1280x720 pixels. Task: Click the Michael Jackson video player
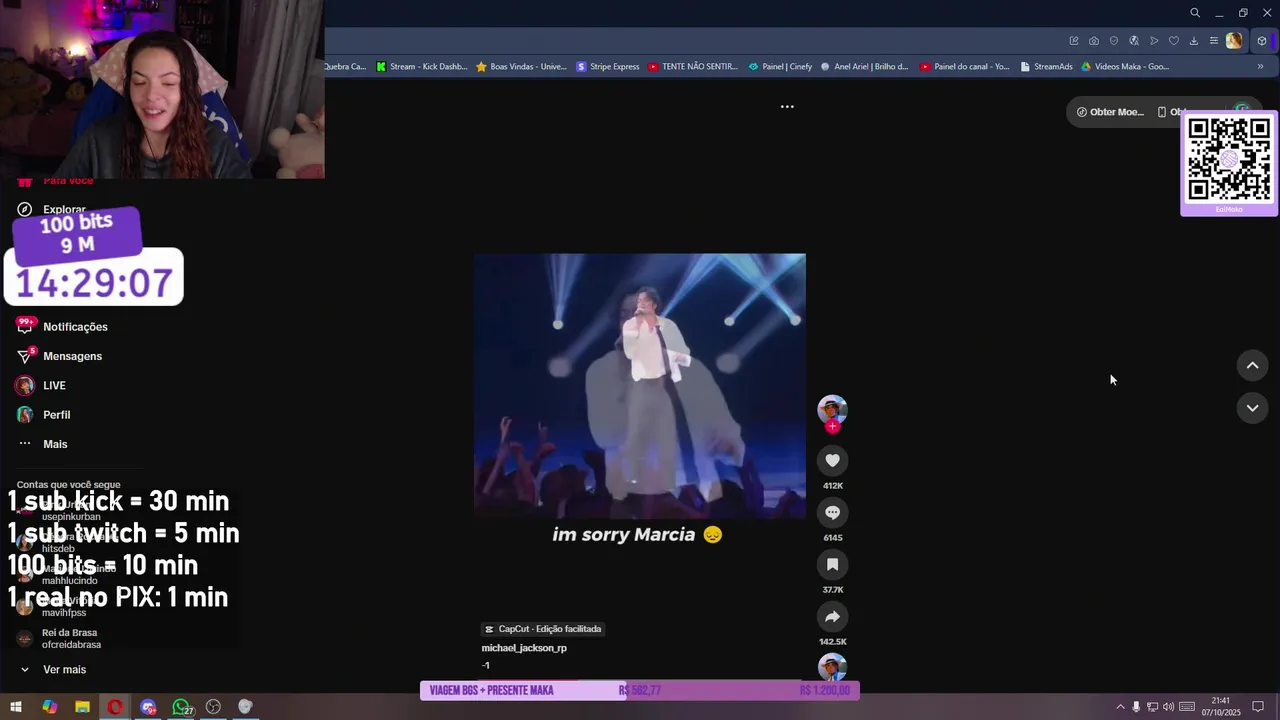(x=640, y=385)
